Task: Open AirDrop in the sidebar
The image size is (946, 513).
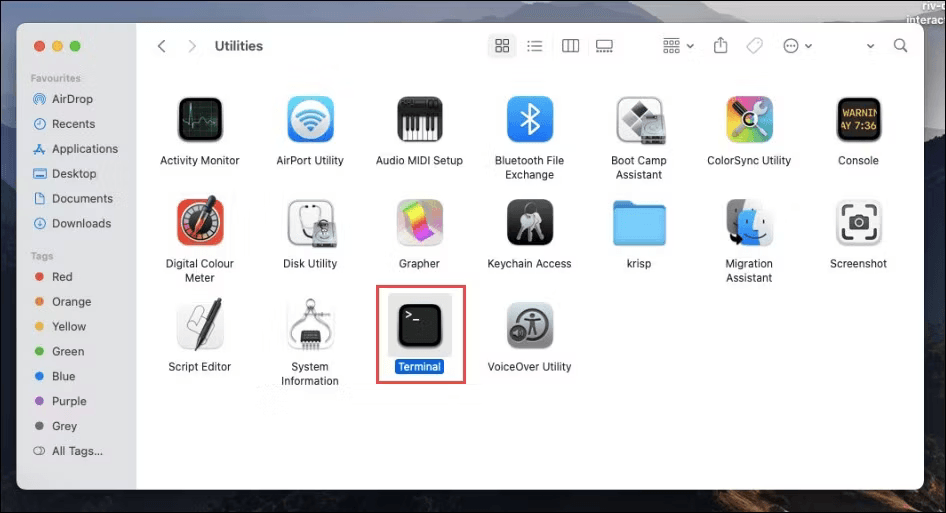Action: click(63, 99)
